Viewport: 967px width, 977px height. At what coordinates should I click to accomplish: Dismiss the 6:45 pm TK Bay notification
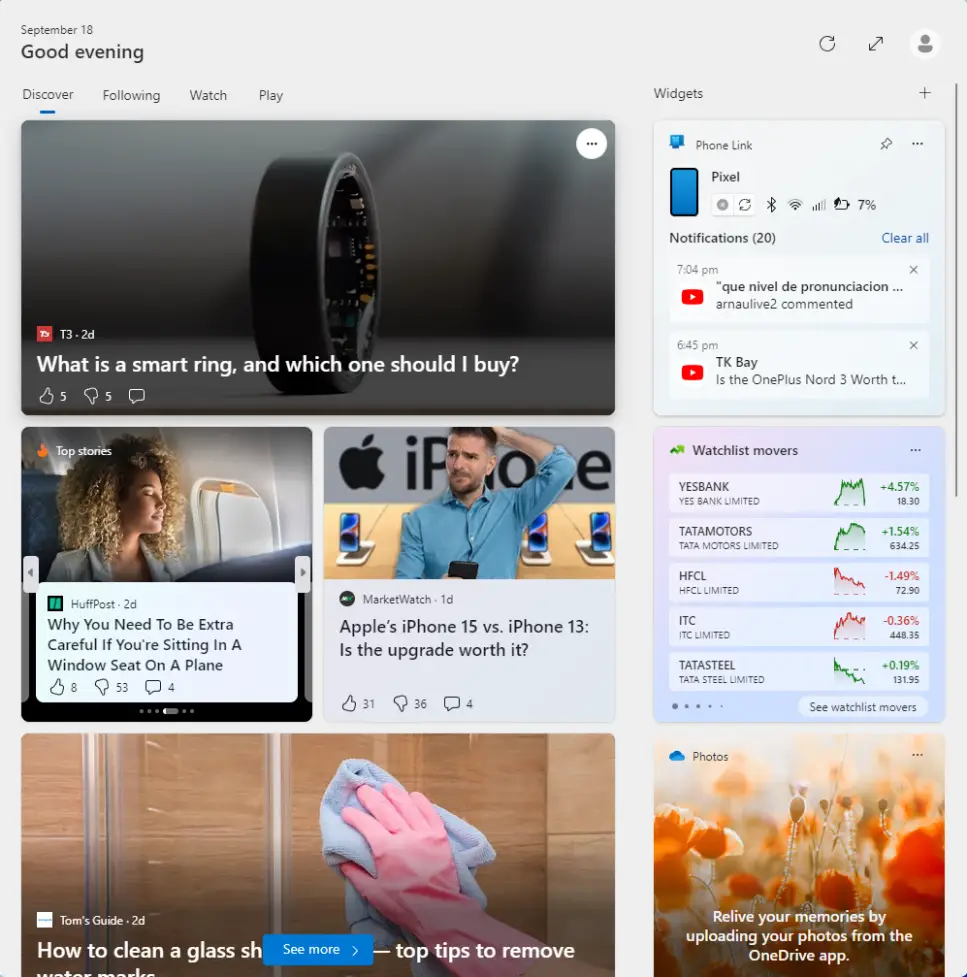click(x=913, y=345)
